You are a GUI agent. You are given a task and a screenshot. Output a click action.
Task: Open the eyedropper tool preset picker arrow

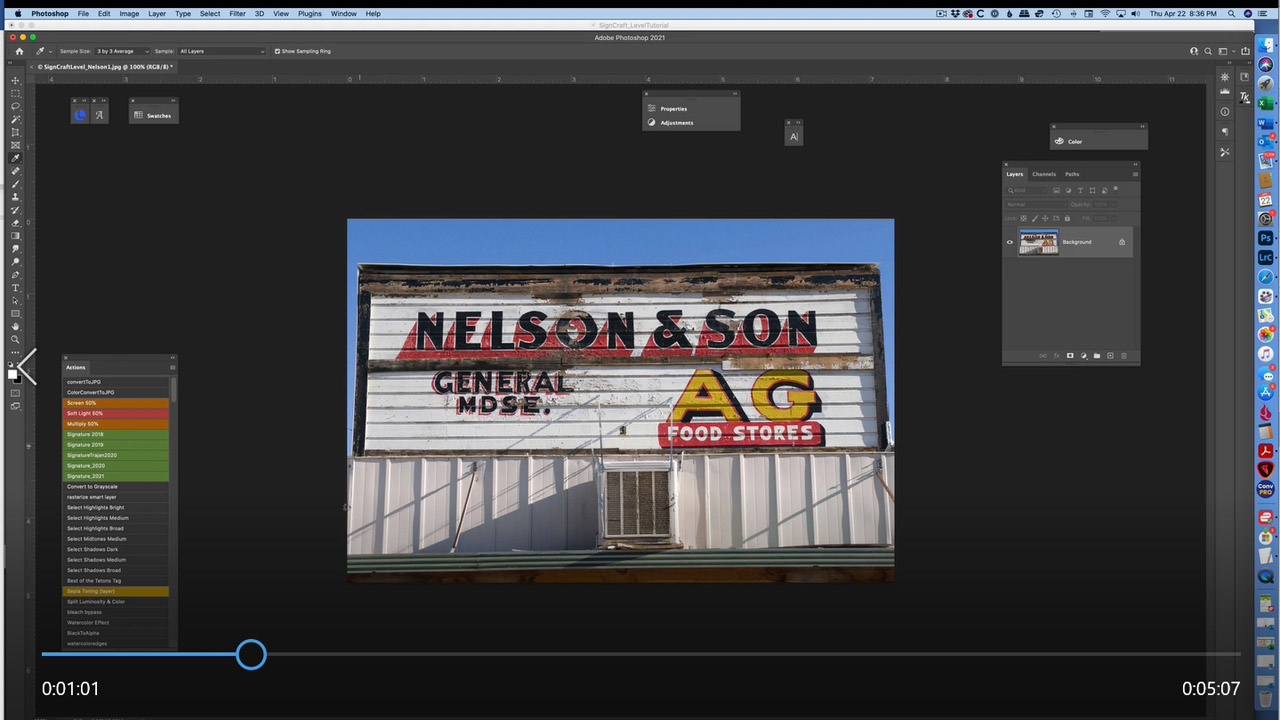(x=51, y=51)
